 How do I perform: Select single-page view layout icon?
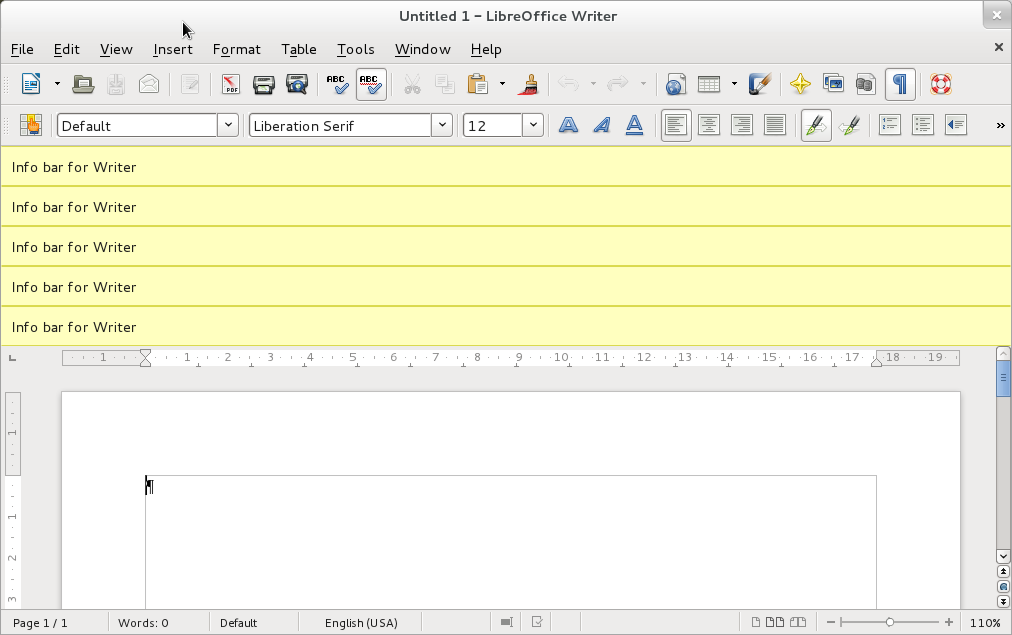[x=755, y=622]
